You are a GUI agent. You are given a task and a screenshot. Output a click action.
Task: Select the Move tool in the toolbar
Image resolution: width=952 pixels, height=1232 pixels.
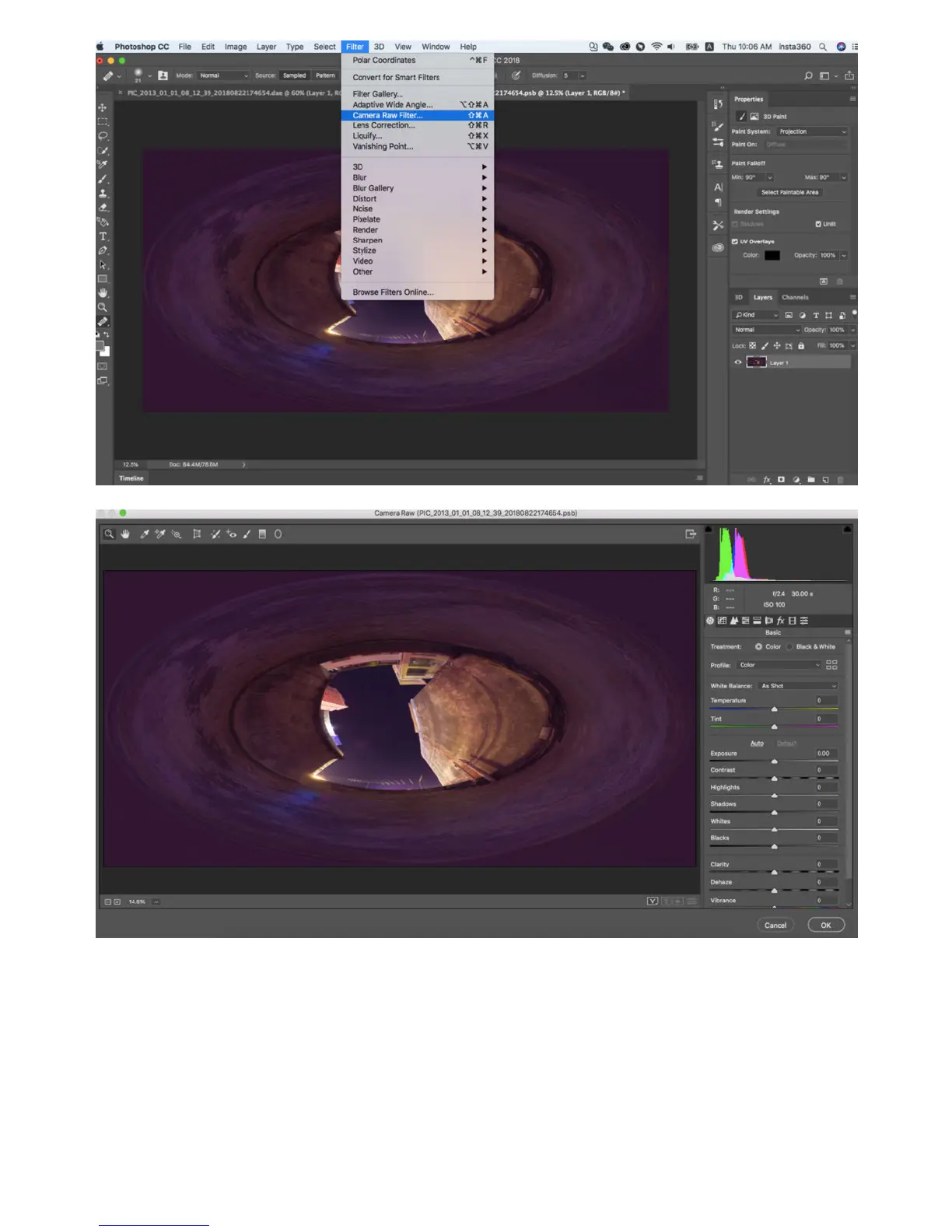pos(102,107)
